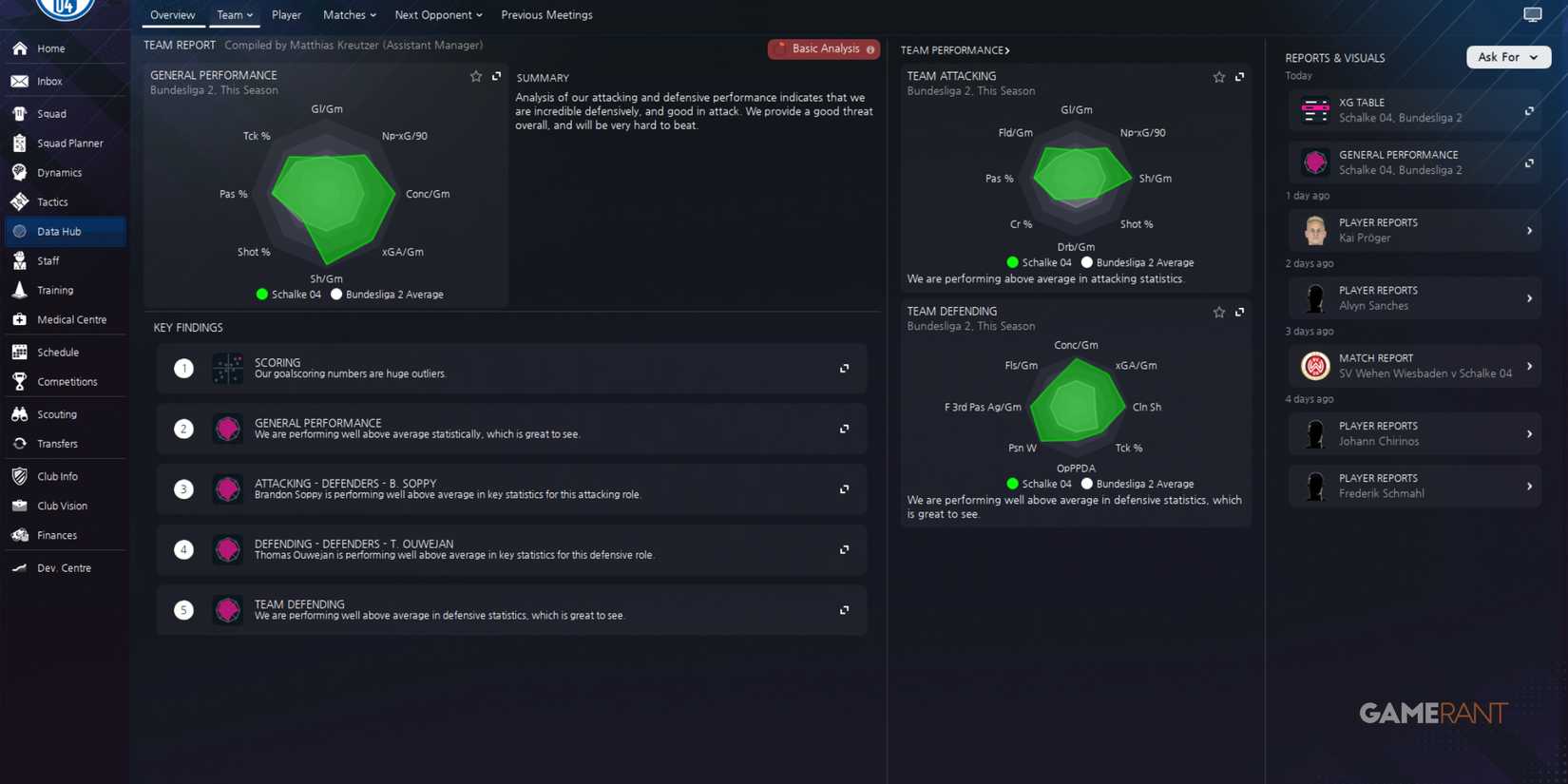Open the Scoring key finding expand icon
Screen dimensions: 1568x784
pos(844,369)
